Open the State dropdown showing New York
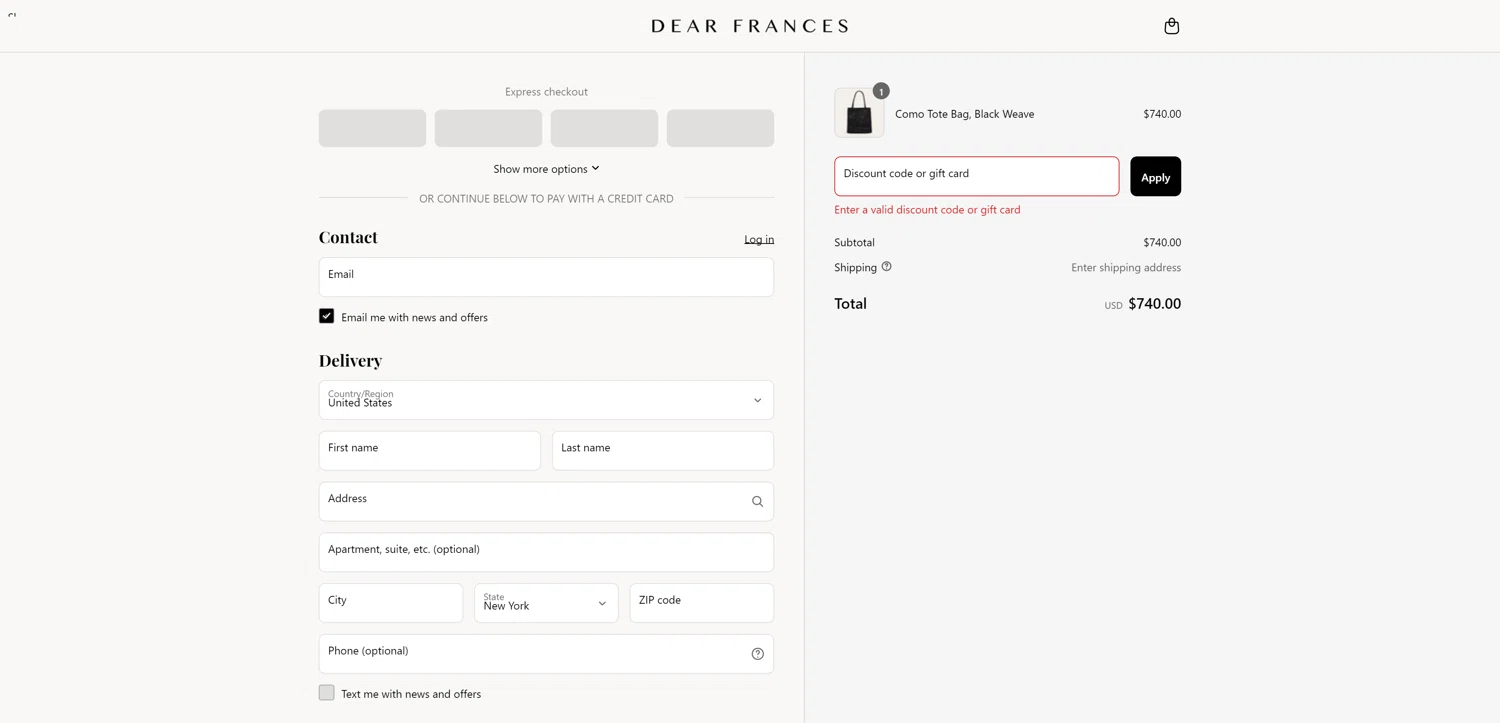This screenshot has width=1500, height=723. pos(546,603)
